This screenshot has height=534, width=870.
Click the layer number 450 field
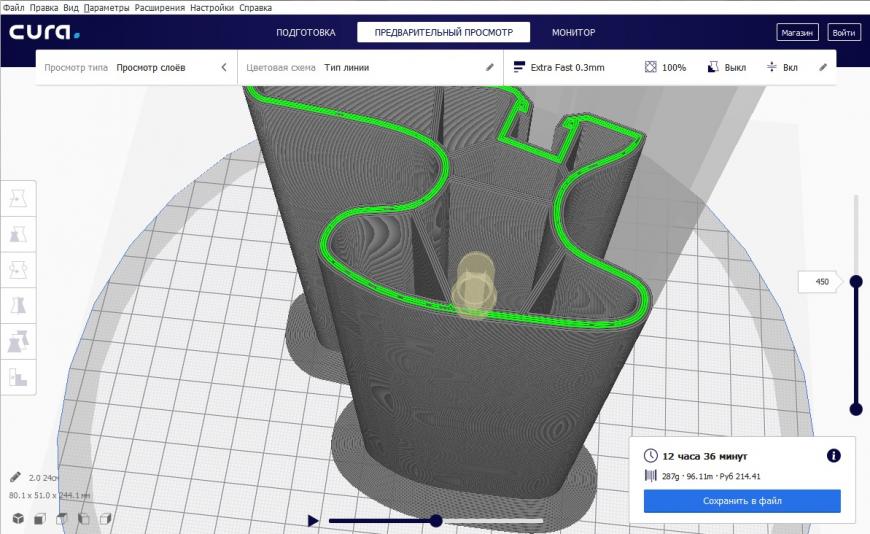822,282
